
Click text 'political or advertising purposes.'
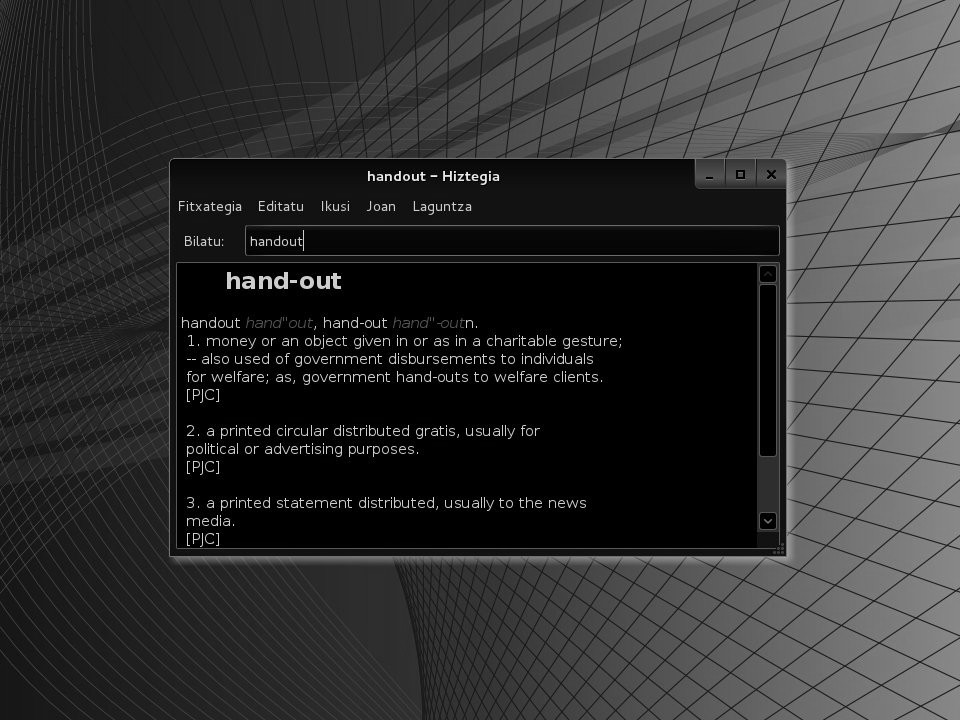click(302, 449)
